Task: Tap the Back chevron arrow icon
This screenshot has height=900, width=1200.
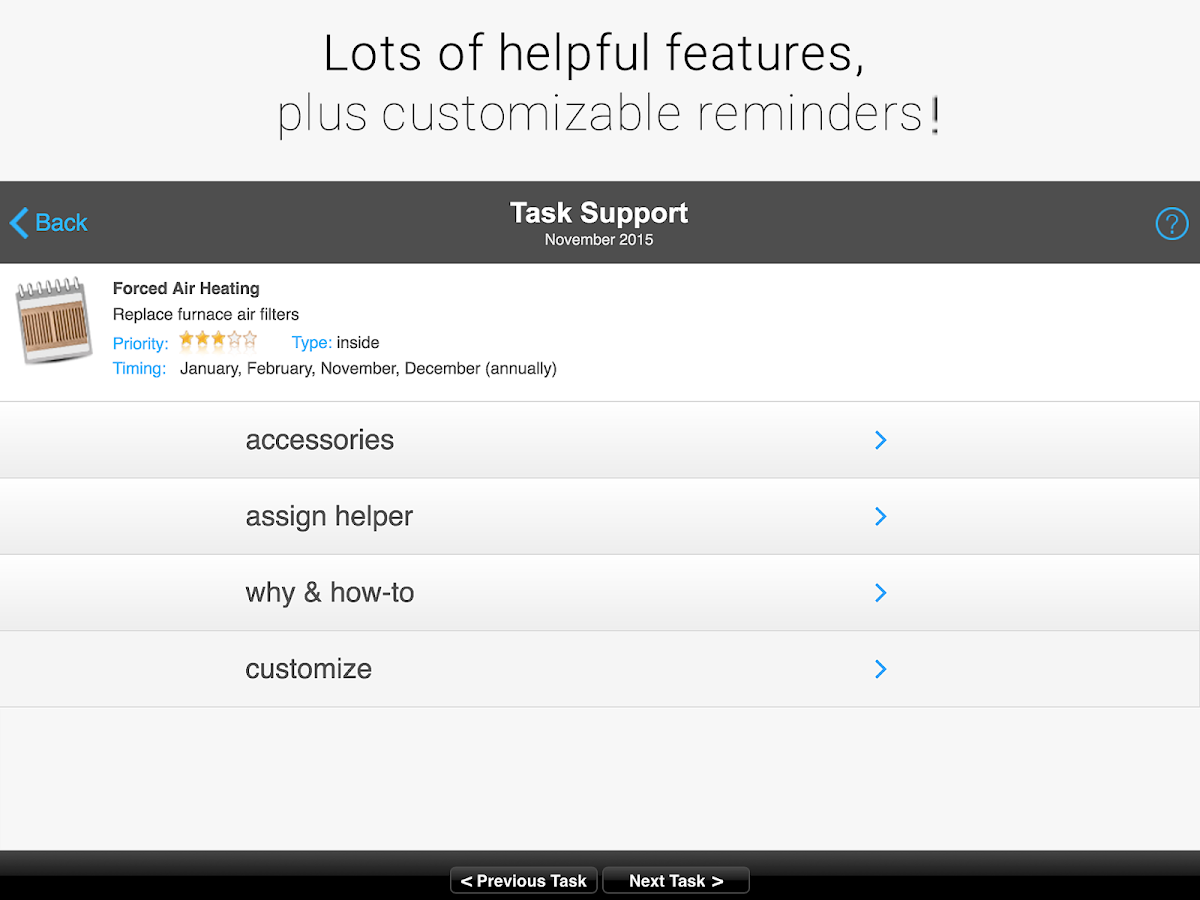Action: [19, 223]
